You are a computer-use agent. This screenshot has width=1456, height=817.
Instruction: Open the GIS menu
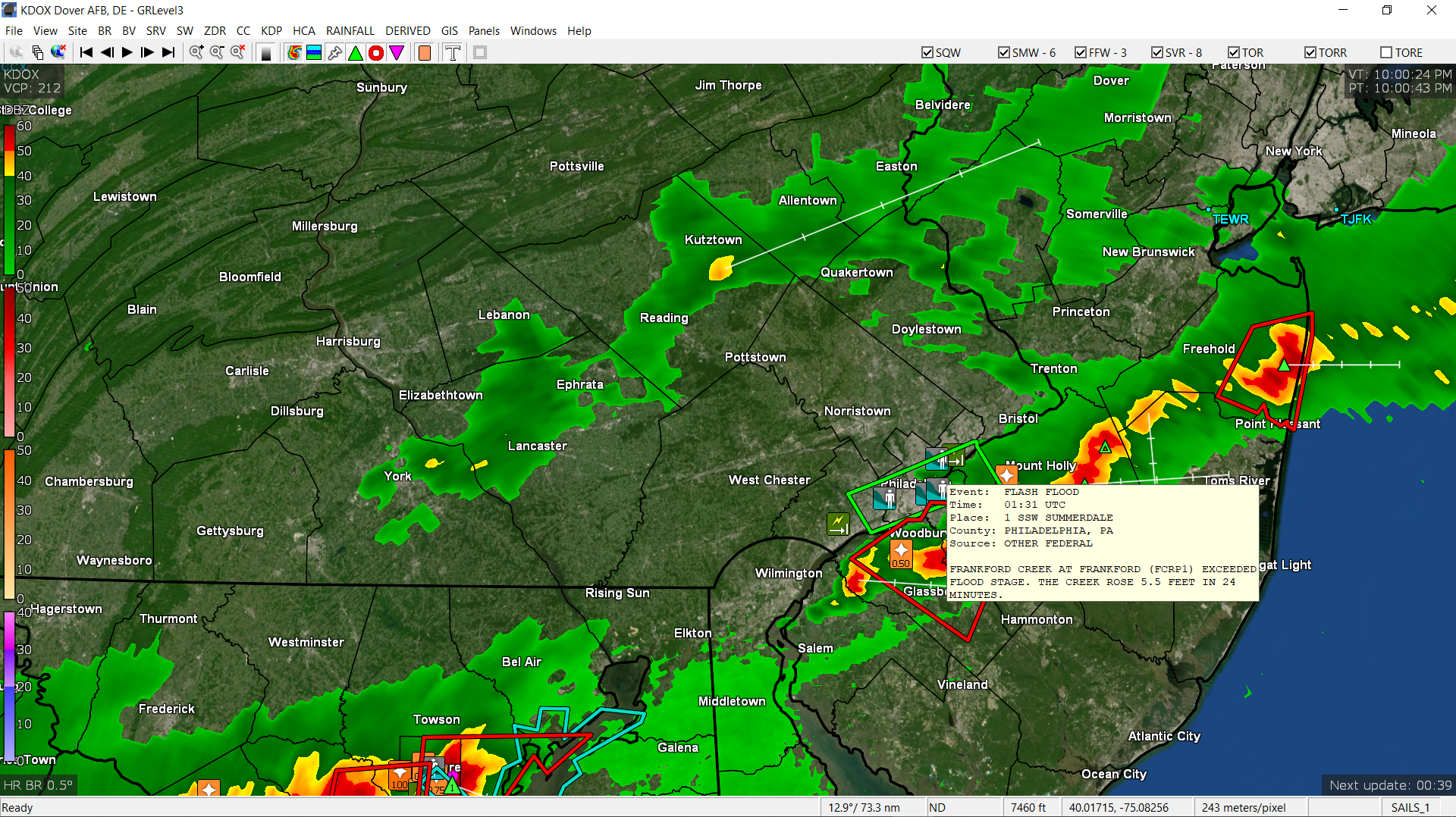pos(450,31)
